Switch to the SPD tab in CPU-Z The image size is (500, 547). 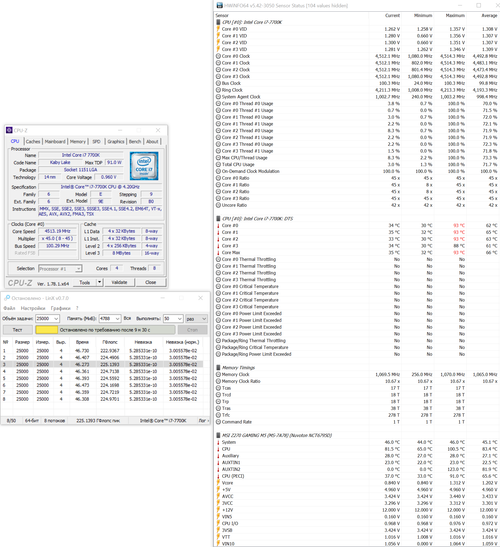click(x=96, y=141)
